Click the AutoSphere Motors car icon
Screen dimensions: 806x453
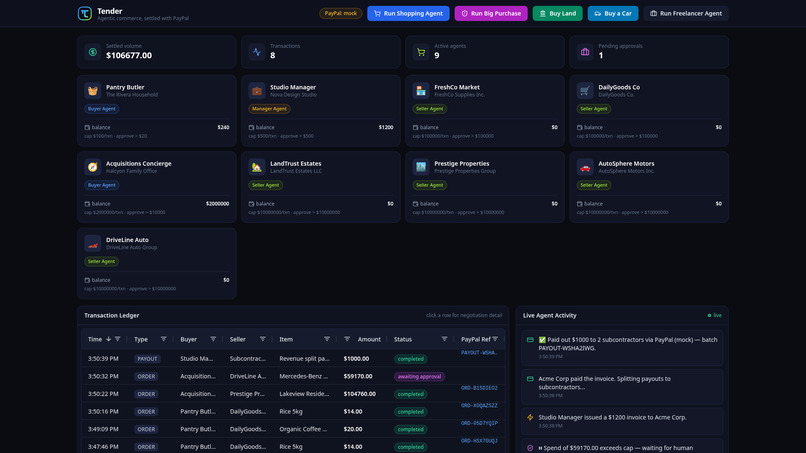(x=585, y=167)
